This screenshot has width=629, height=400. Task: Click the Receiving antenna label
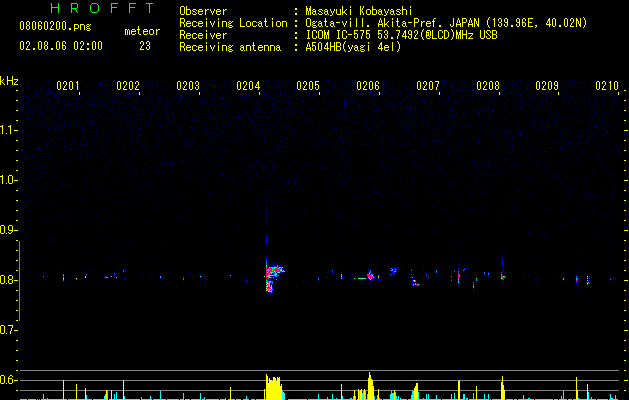pos(230,47)
